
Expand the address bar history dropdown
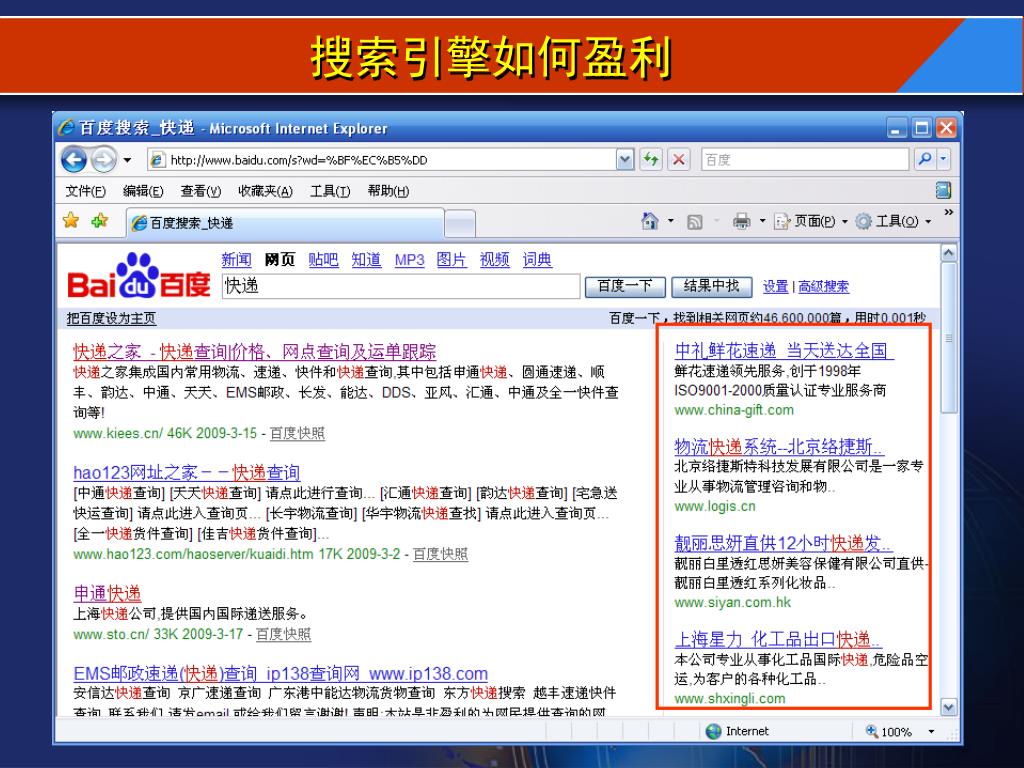(625, 159)
